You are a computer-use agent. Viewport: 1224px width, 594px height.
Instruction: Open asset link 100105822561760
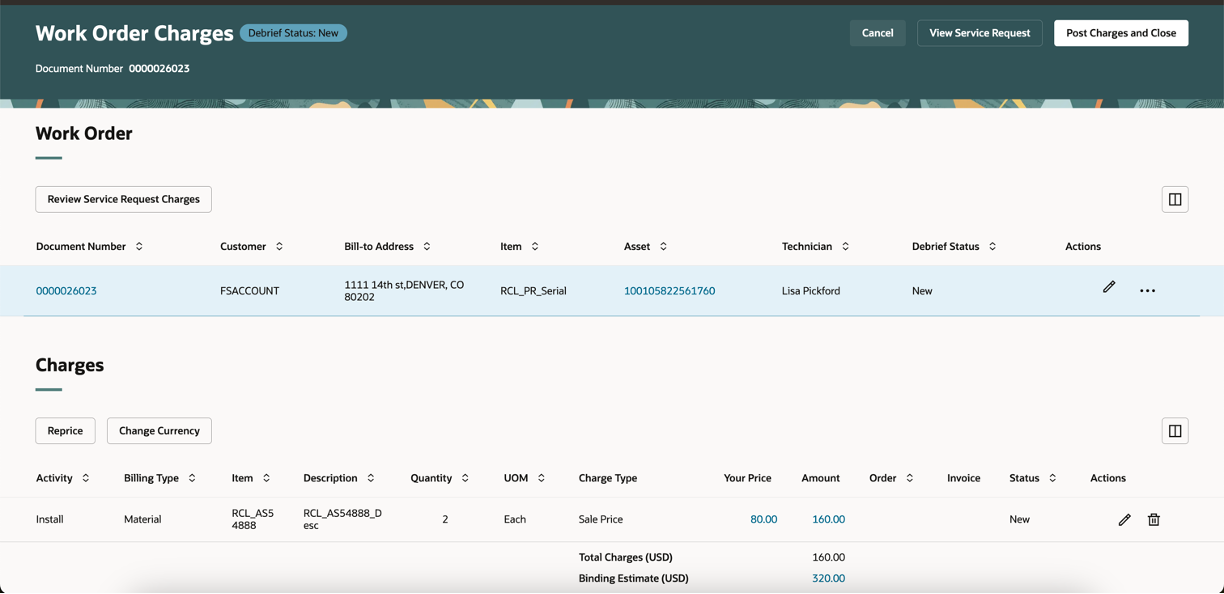pyautogui.click(x=670, y=291)
